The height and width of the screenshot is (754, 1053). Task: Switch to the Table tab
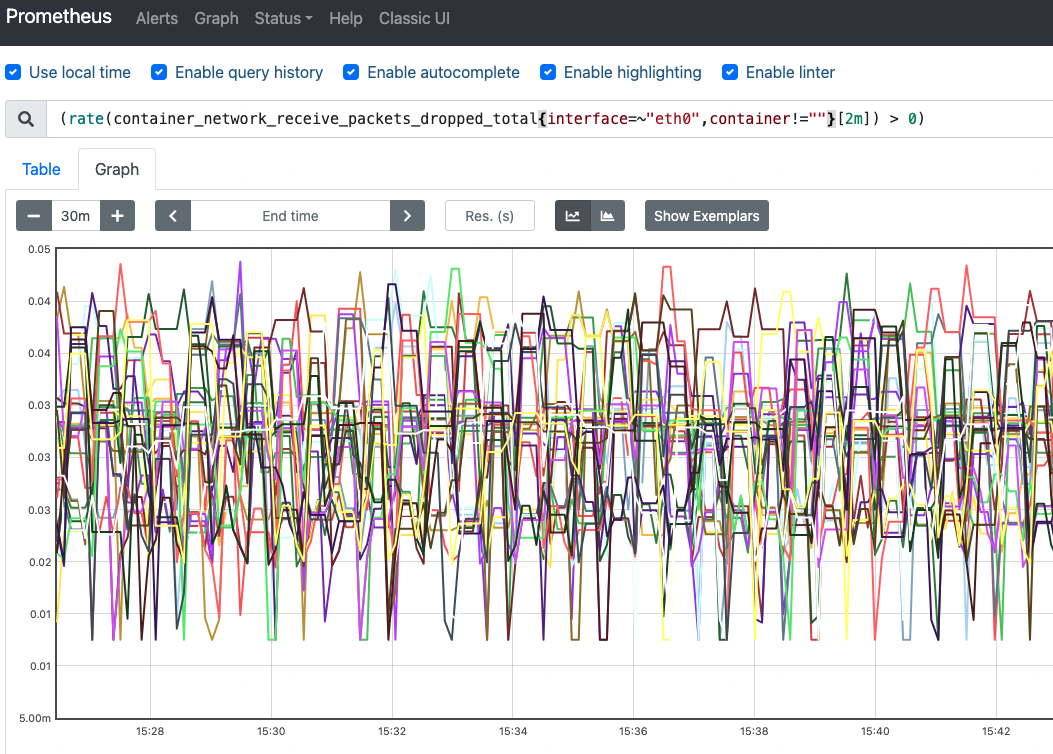(x=41, y=169)
